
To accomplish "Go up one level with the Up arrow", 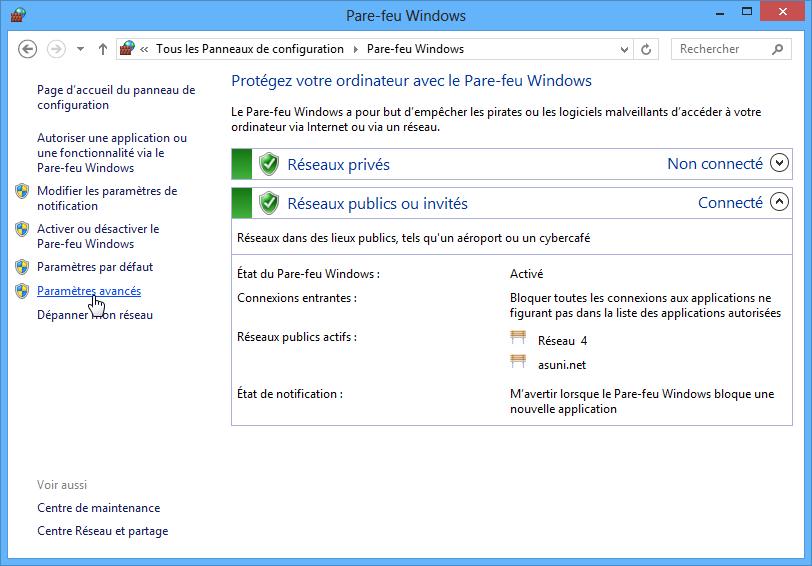I will 103,49.
